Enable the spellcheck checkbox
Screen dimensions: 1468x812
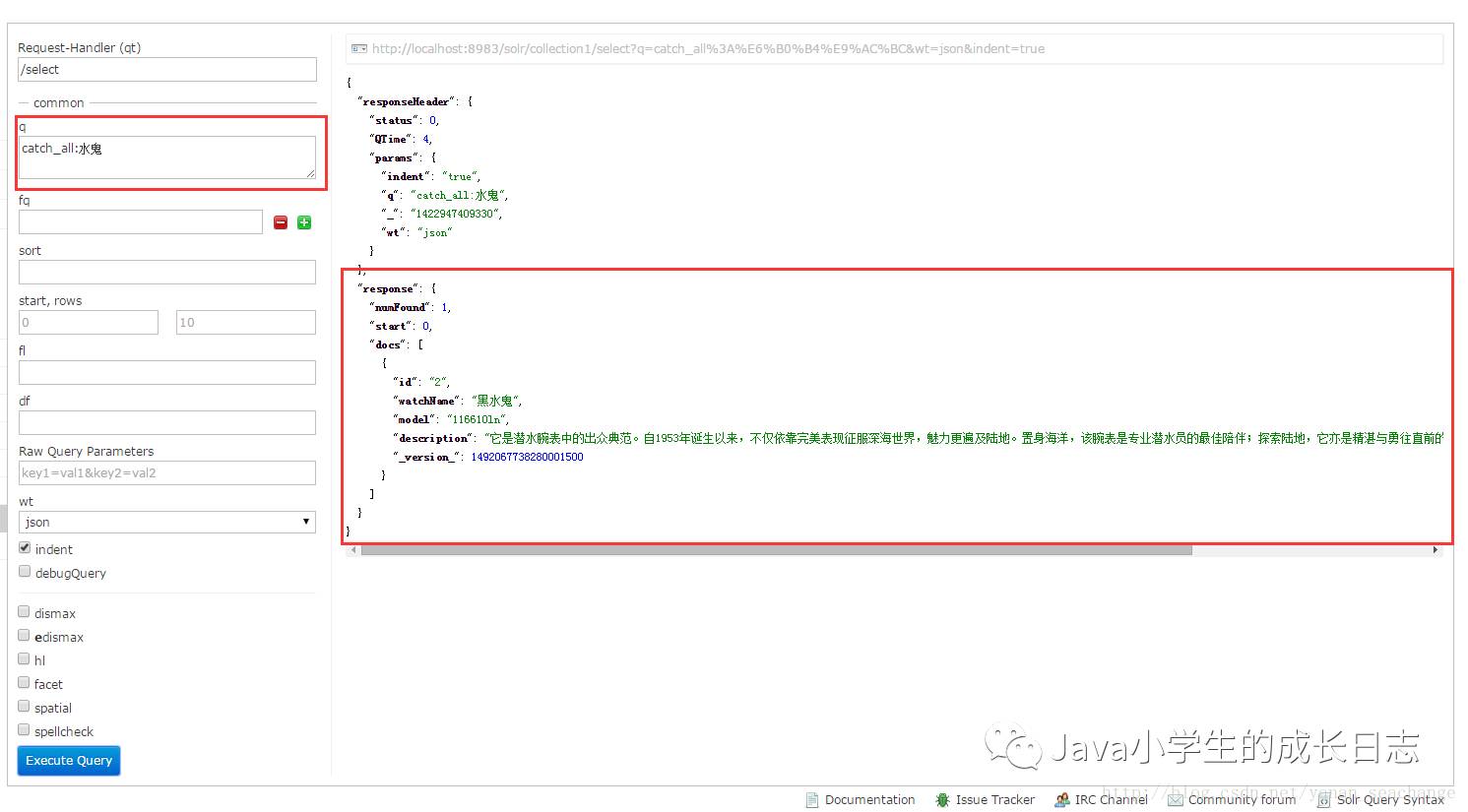coord(25,730)
